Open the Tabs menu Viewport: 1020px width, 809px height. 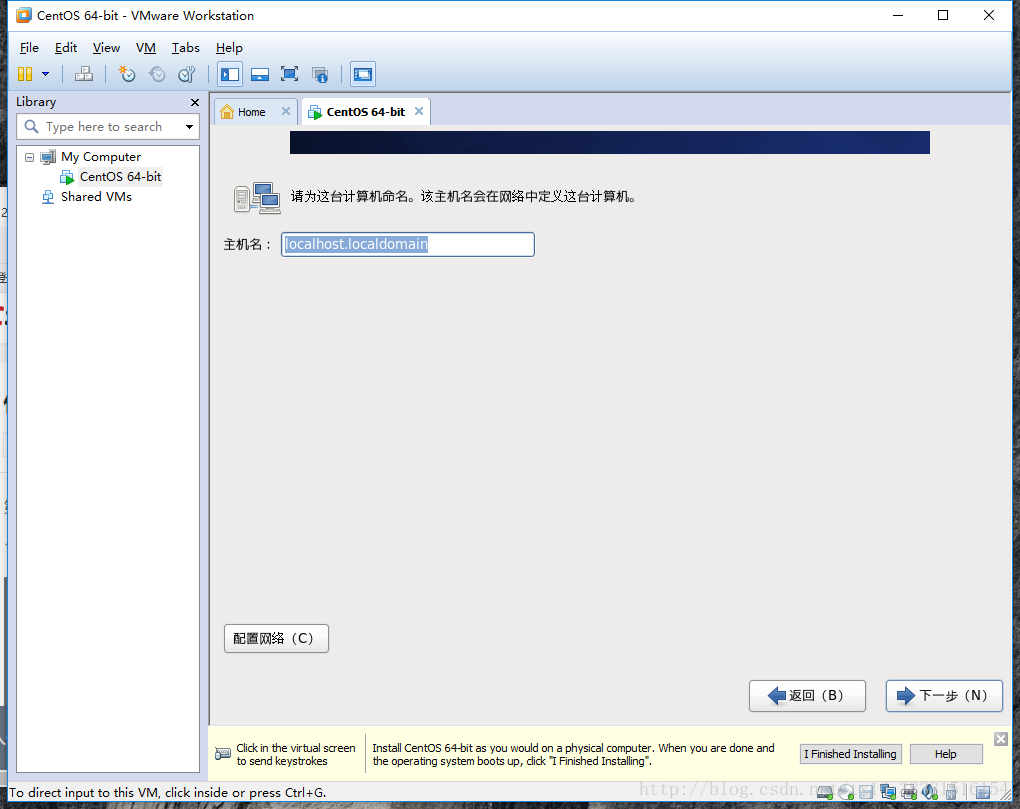(x=185, y=47)
